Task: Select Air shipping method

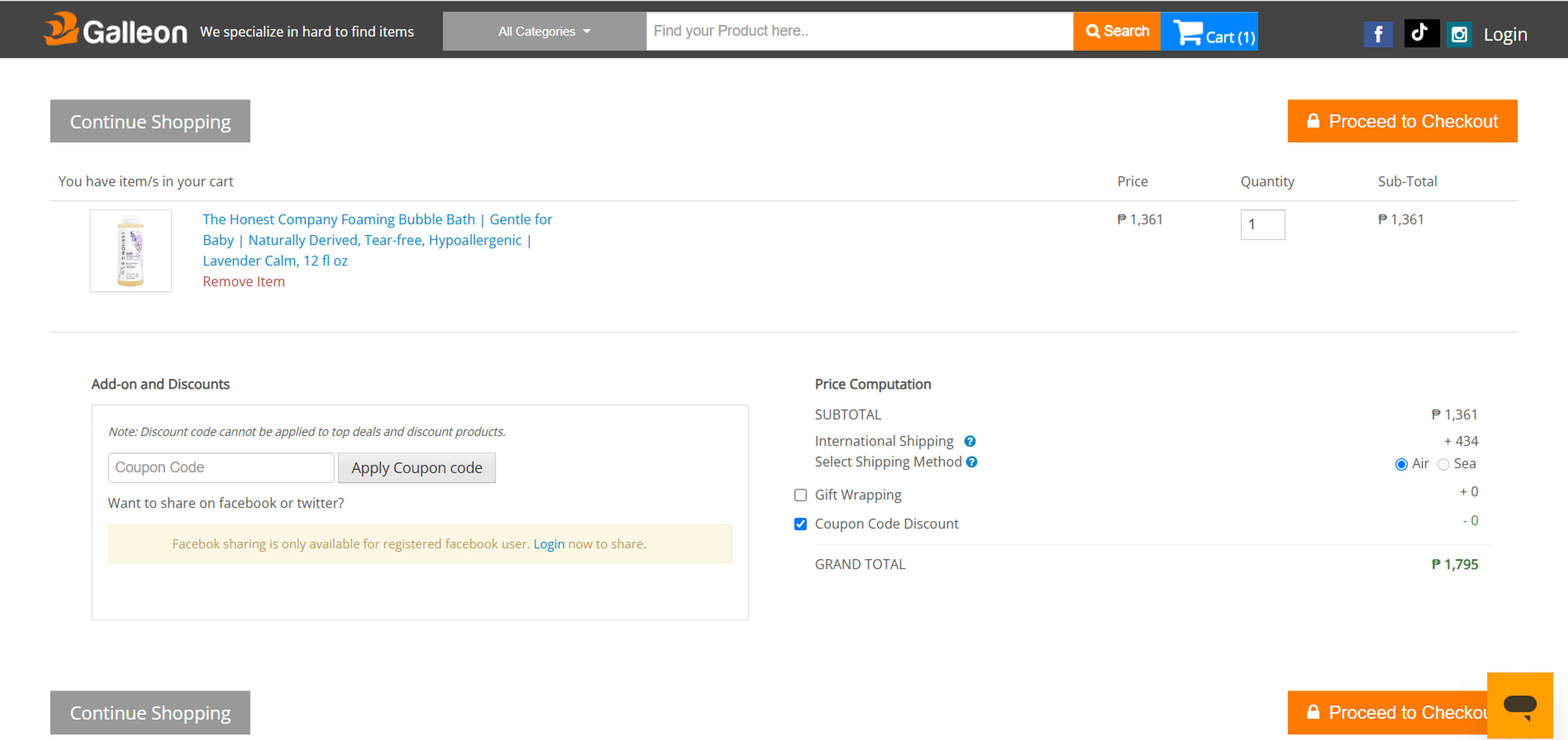Action: [1401, 464]
